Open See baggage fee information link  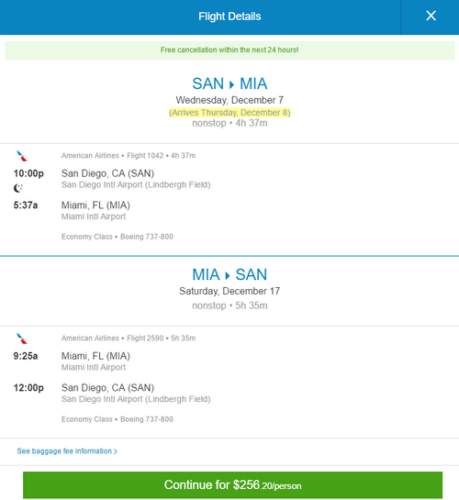(67, 451)
